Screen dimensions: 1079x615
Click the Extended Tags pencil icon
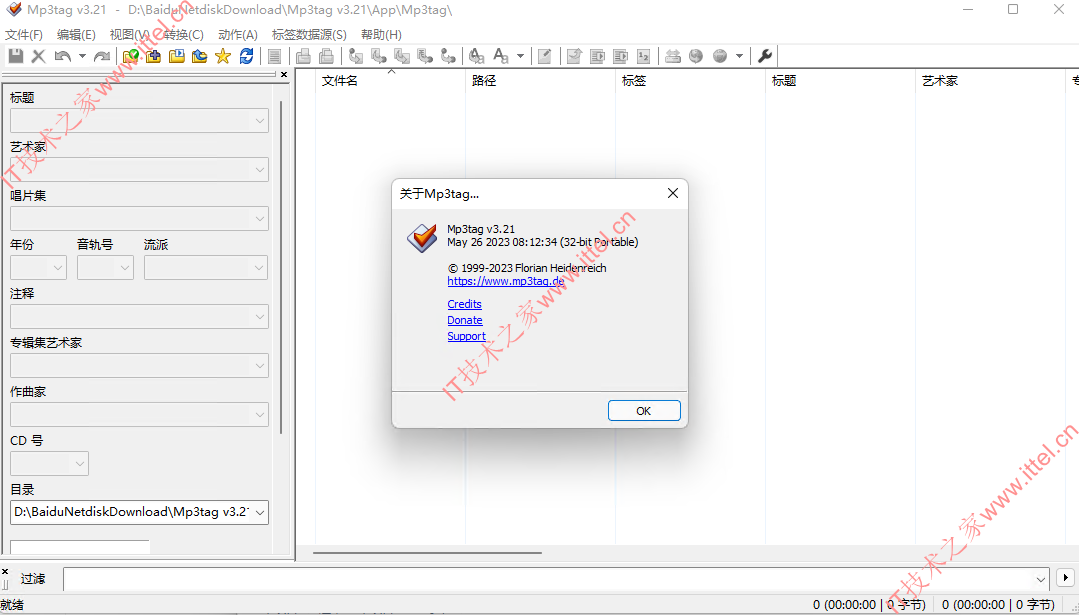pos(544,56)
